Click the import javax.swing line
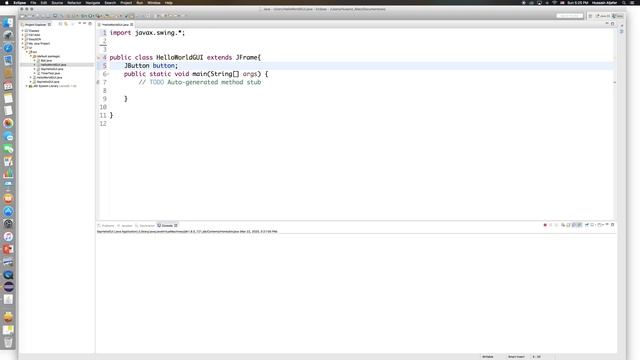This screenshot has height=360, width=640. pyautogui.click(x=147, y=33)
